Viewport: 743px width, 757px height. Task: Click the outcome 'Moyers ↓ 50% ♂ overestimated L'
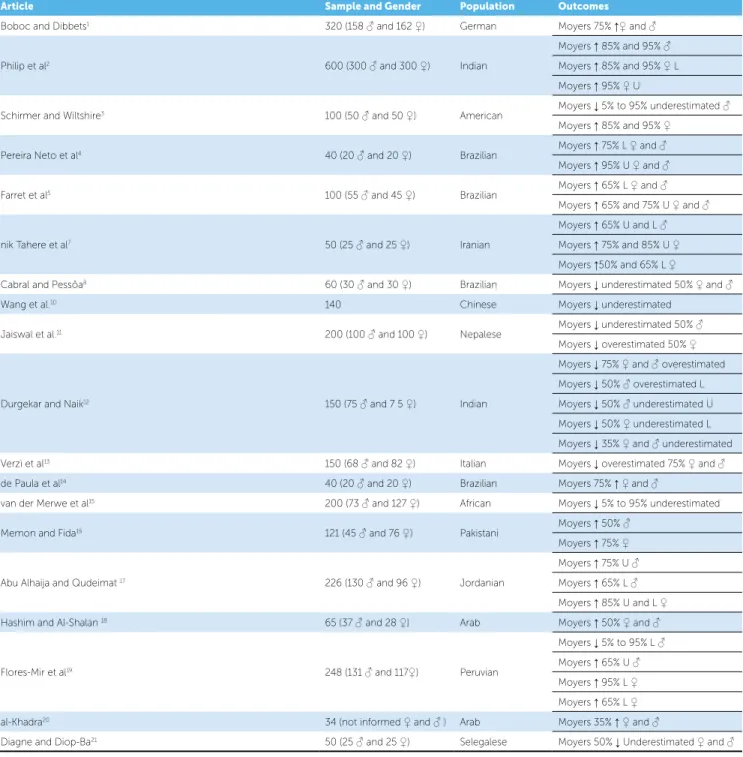click(631, 384)
